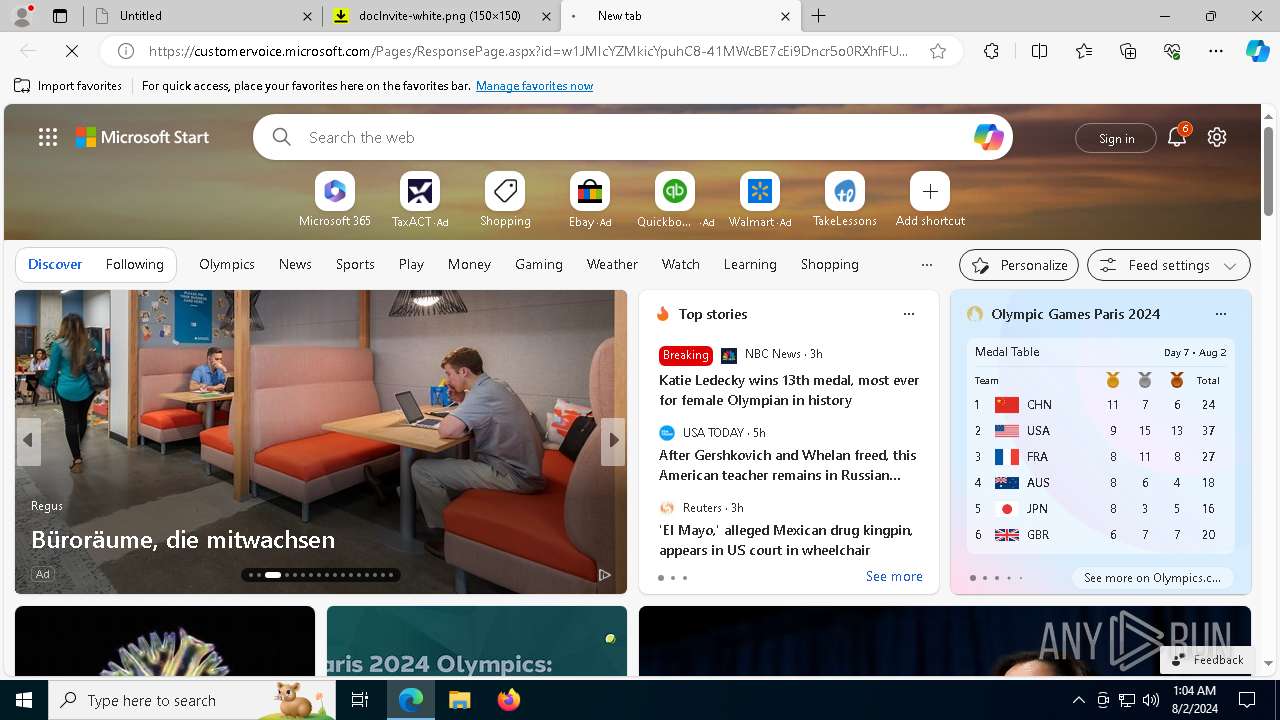1280x720 pixels.
Task: Open the El Mayo court story
Action: (x=786, y=540)
